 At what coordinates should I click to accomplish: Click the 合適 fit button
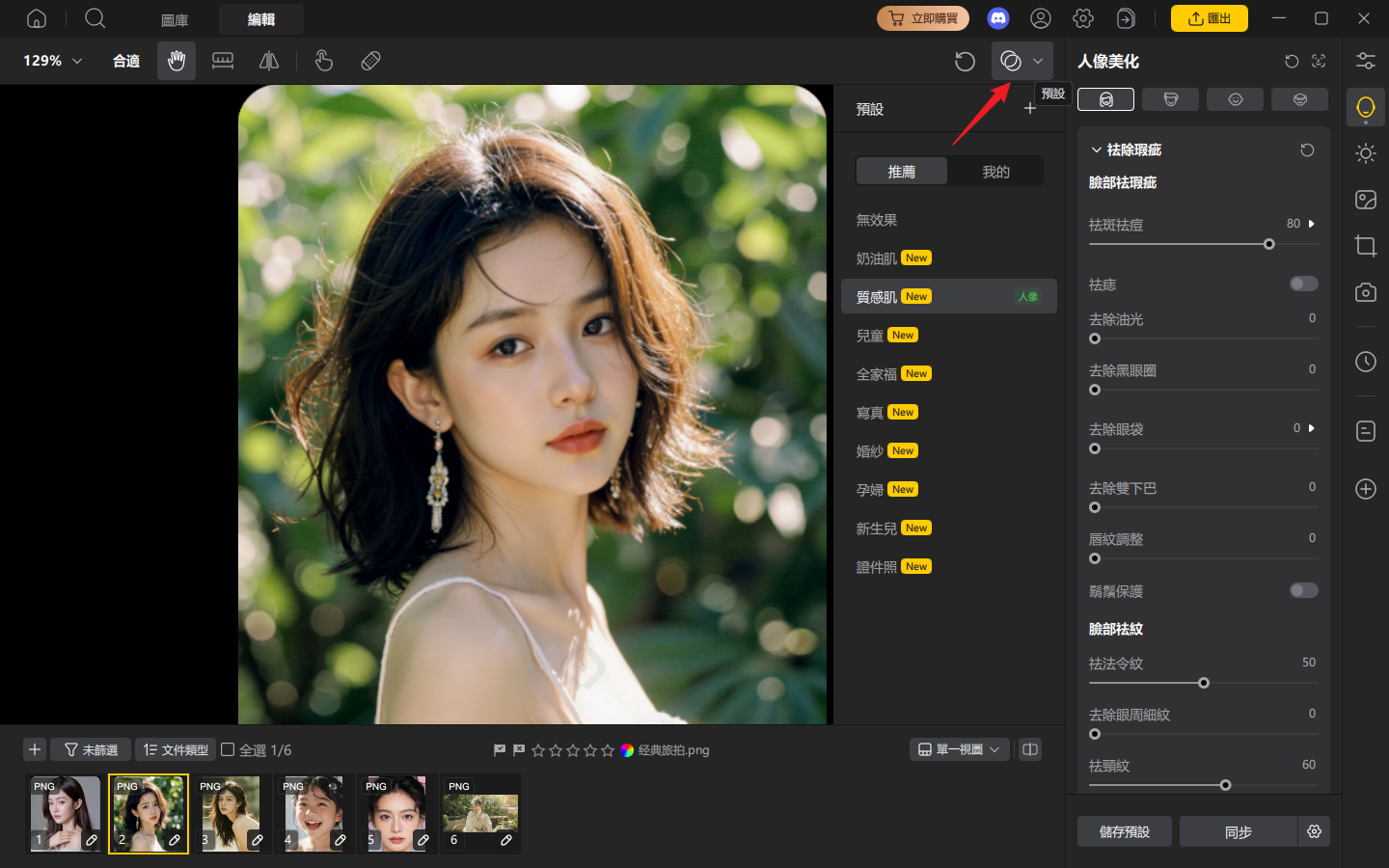(x=126, y=61)
